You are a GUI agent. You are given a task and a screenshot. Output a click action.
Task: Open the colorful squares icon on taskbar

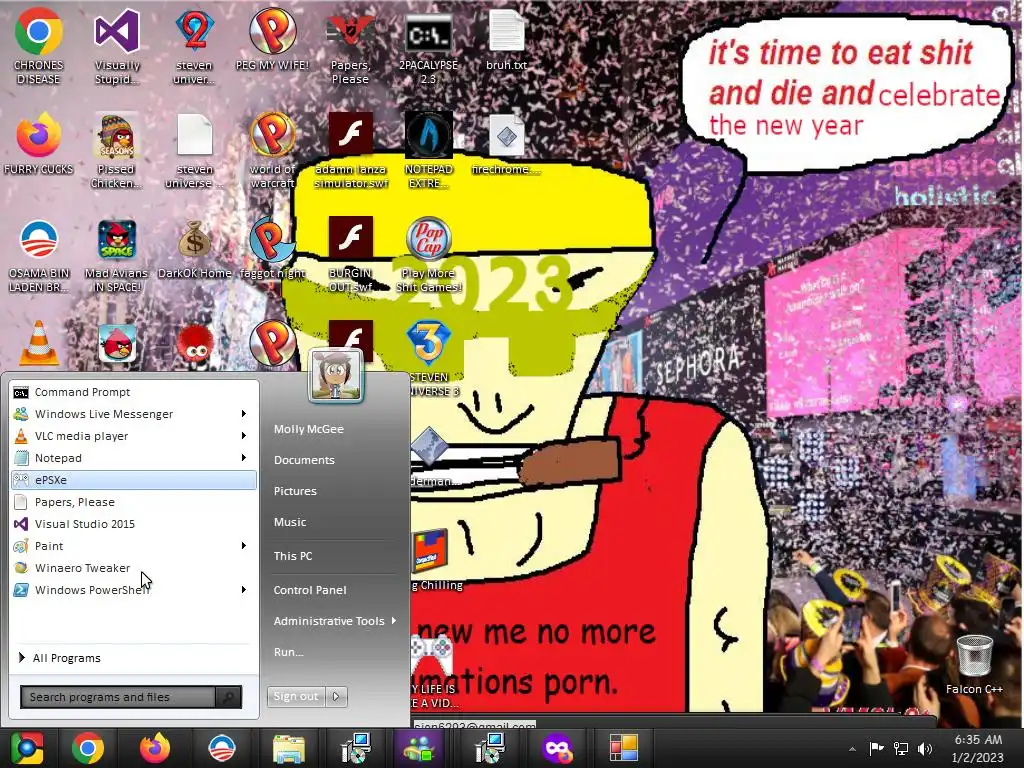(624, 748)
